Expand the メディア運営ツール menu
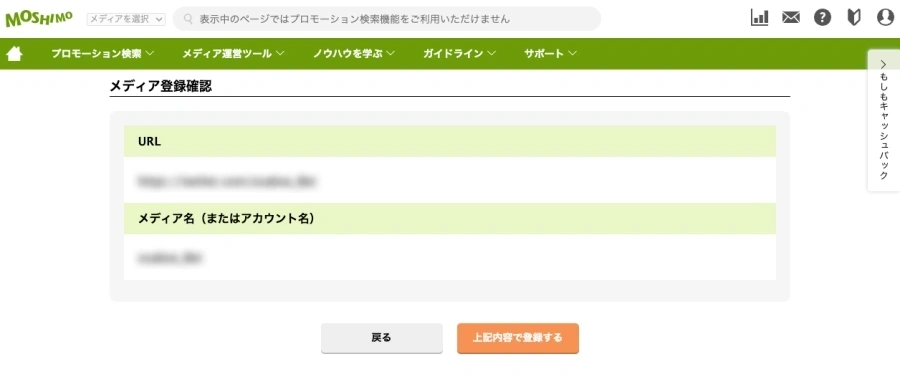900x380 pixels. point(233,54)
